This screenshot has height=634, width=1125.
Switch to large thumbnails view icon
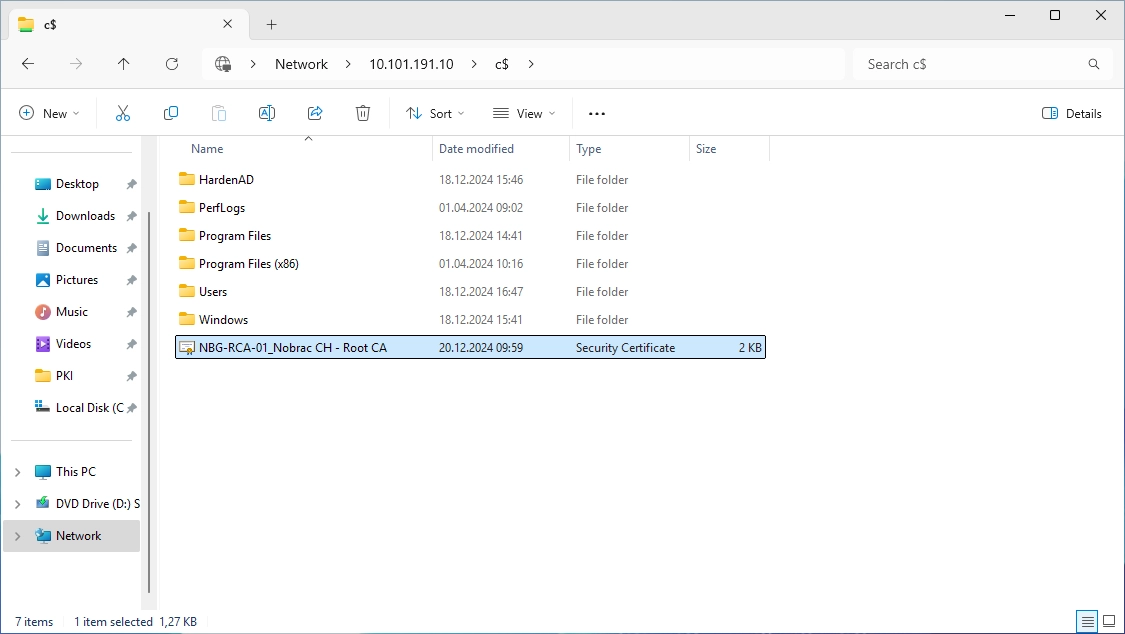point(1109,621)
